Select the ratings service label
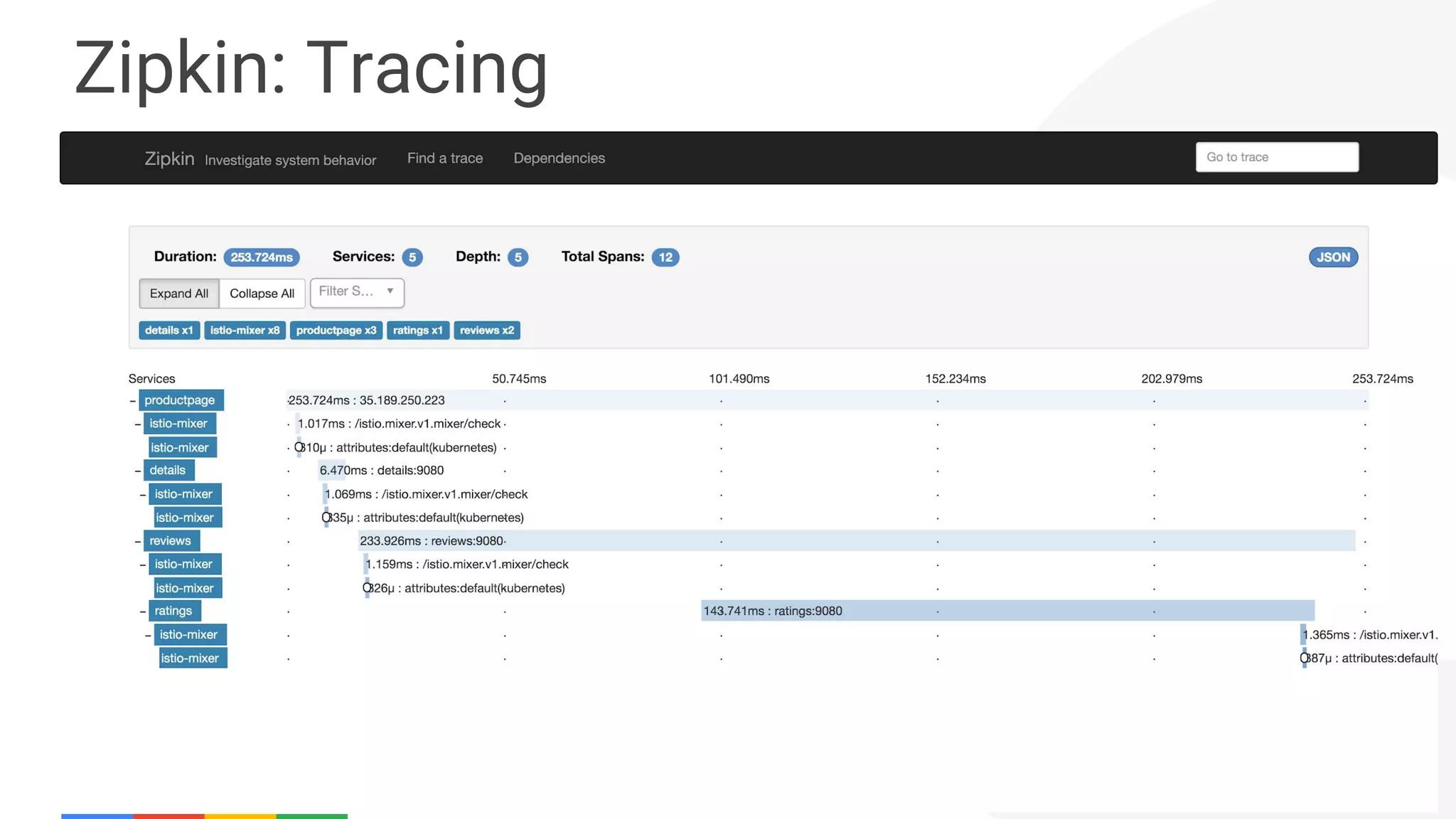This screenshot has height=819, width=1456. click(x=175, y=611)
